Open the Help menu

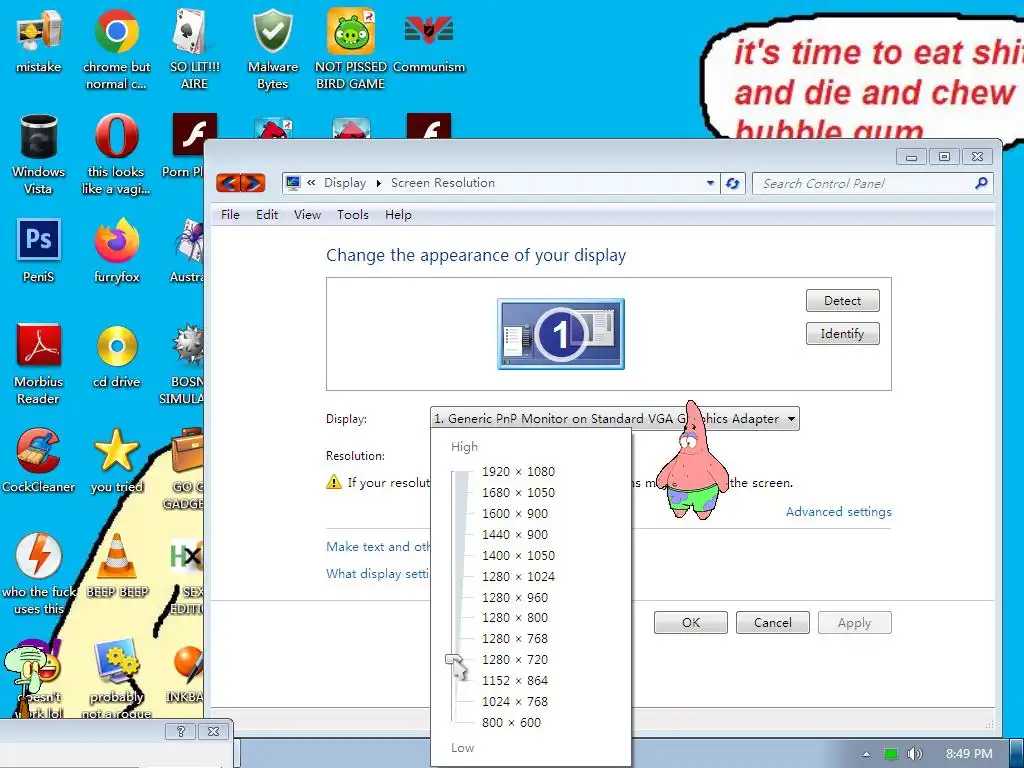tap(398, 215)
